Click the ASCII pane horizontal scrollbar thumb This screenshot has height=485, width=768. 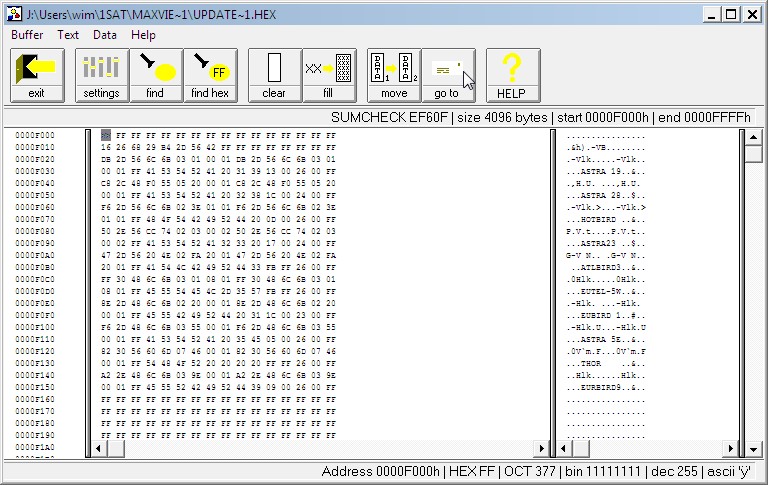click(581, 448)
